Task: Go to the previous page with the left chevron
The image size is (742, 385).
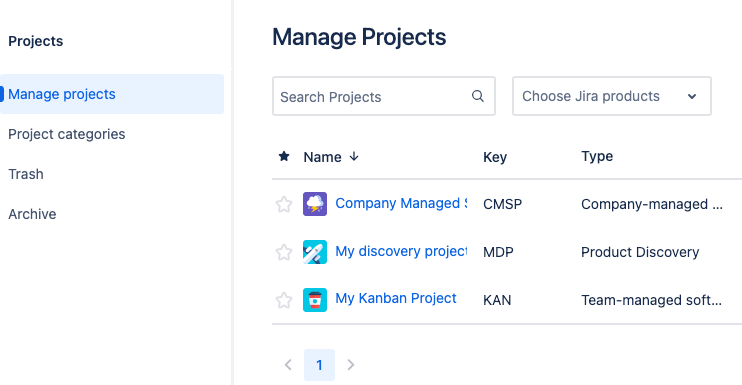Action: [288, 365]
